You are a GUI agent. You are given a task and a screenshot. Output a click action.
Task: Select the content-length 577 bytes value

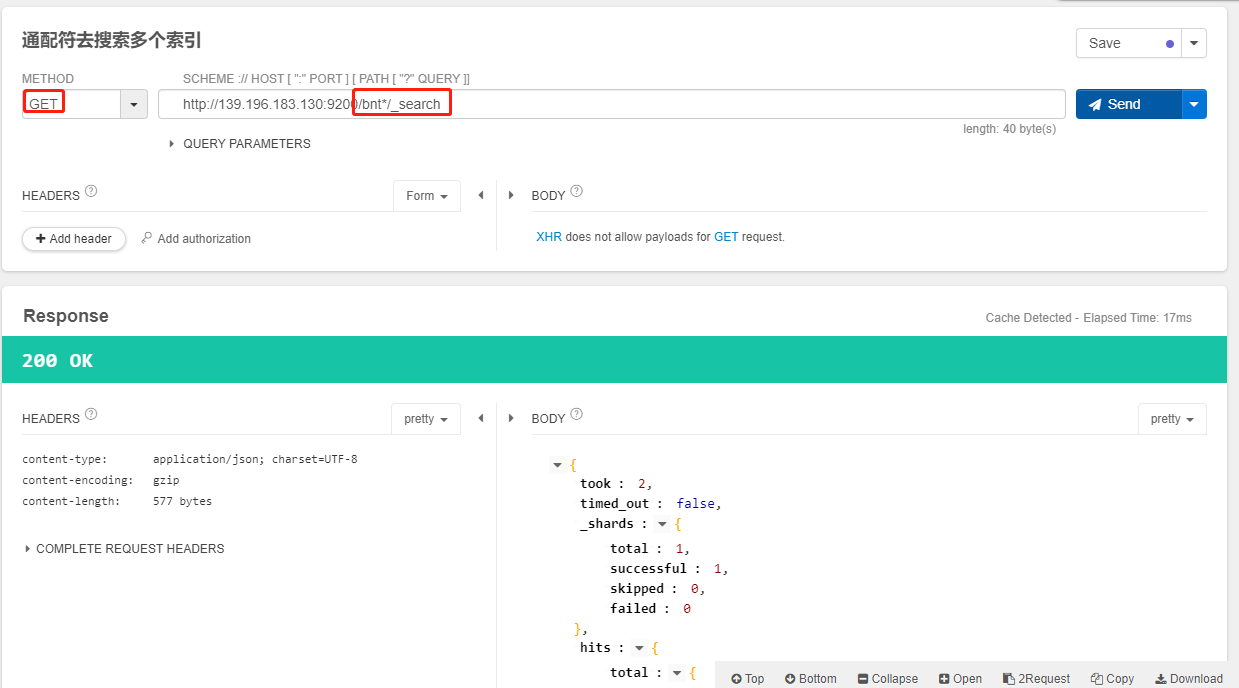[x=182, y=501]
